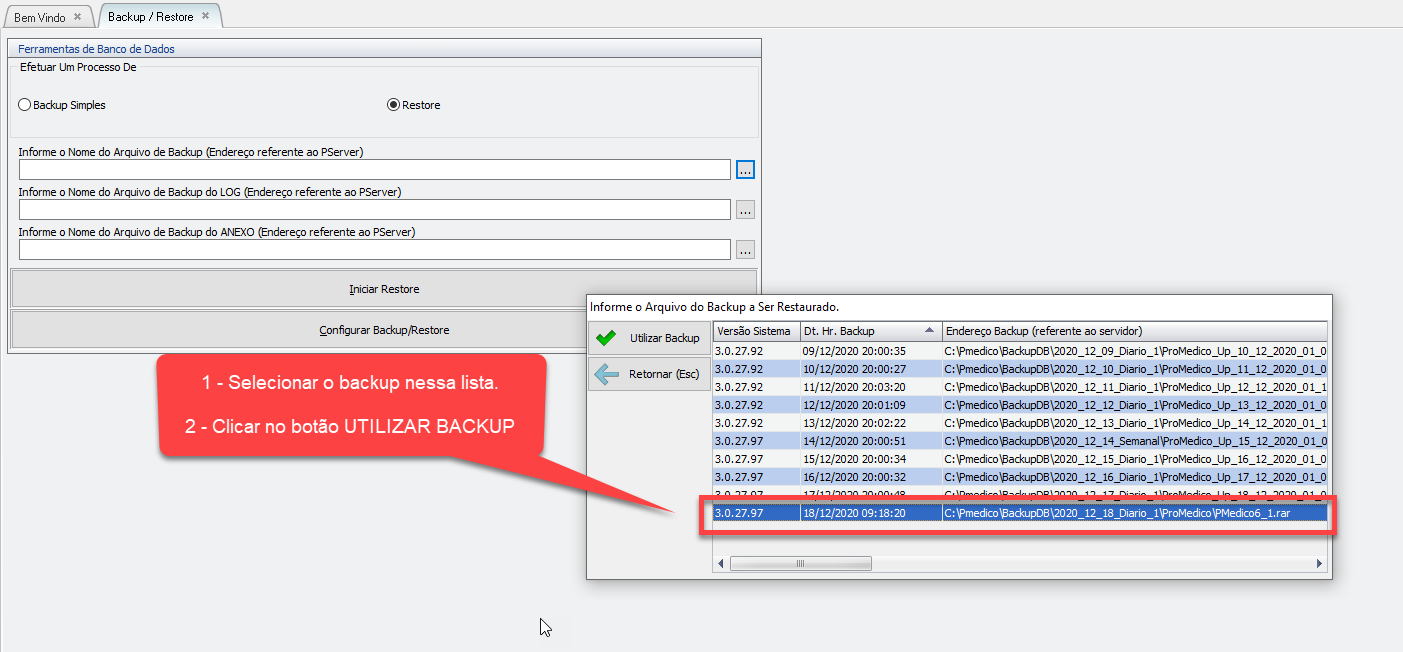The height and width of the screenshot is (652, 1403).
Task: Open browse button for ANEXO backup file
Action: [745, 250]
